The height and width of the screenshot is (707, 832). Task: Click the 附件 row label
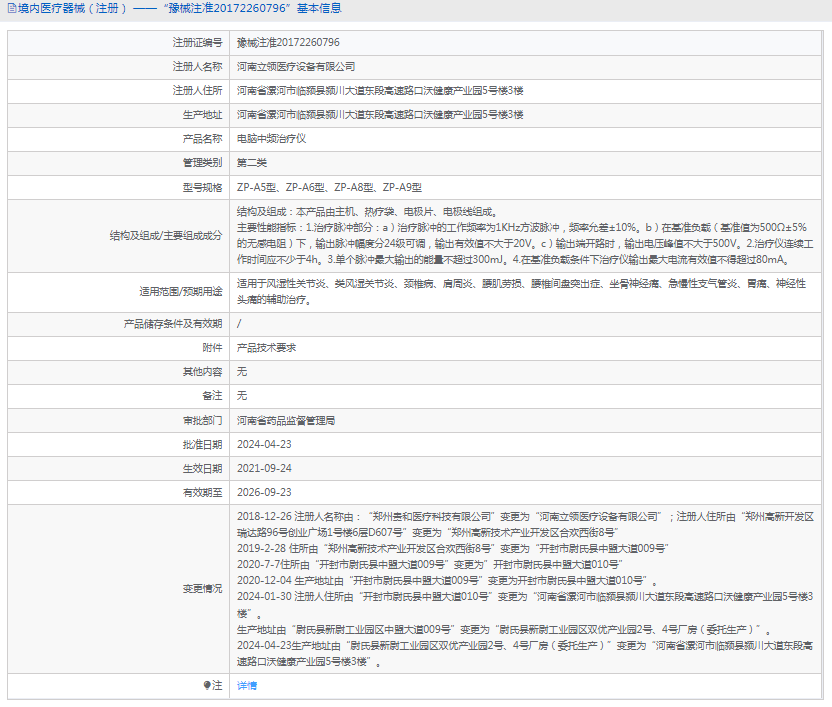212,348
